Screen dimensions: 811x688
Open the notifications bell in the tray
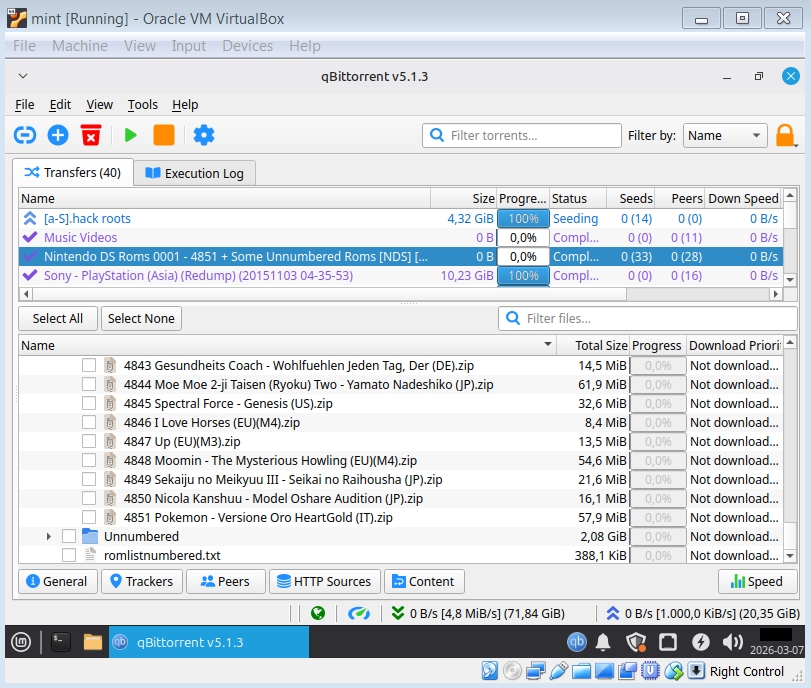603,642
